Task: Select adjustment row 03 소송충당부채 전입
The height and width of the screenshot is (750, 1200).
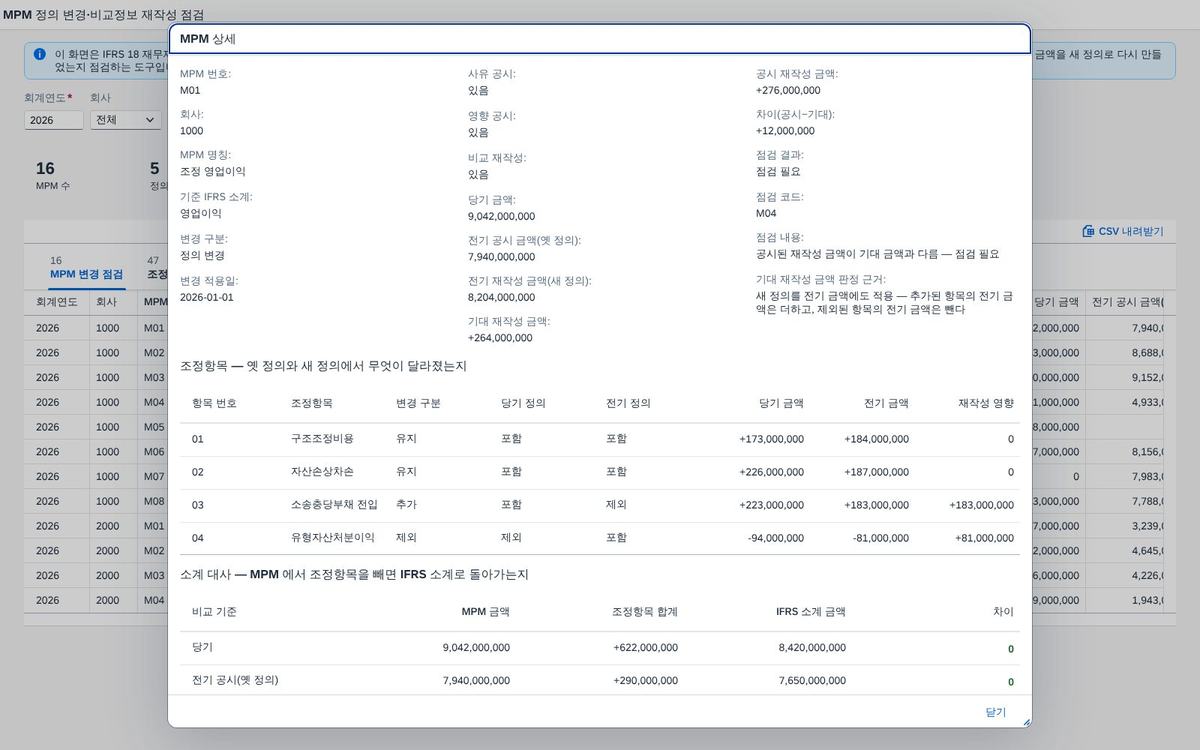Action: point(600,505)
